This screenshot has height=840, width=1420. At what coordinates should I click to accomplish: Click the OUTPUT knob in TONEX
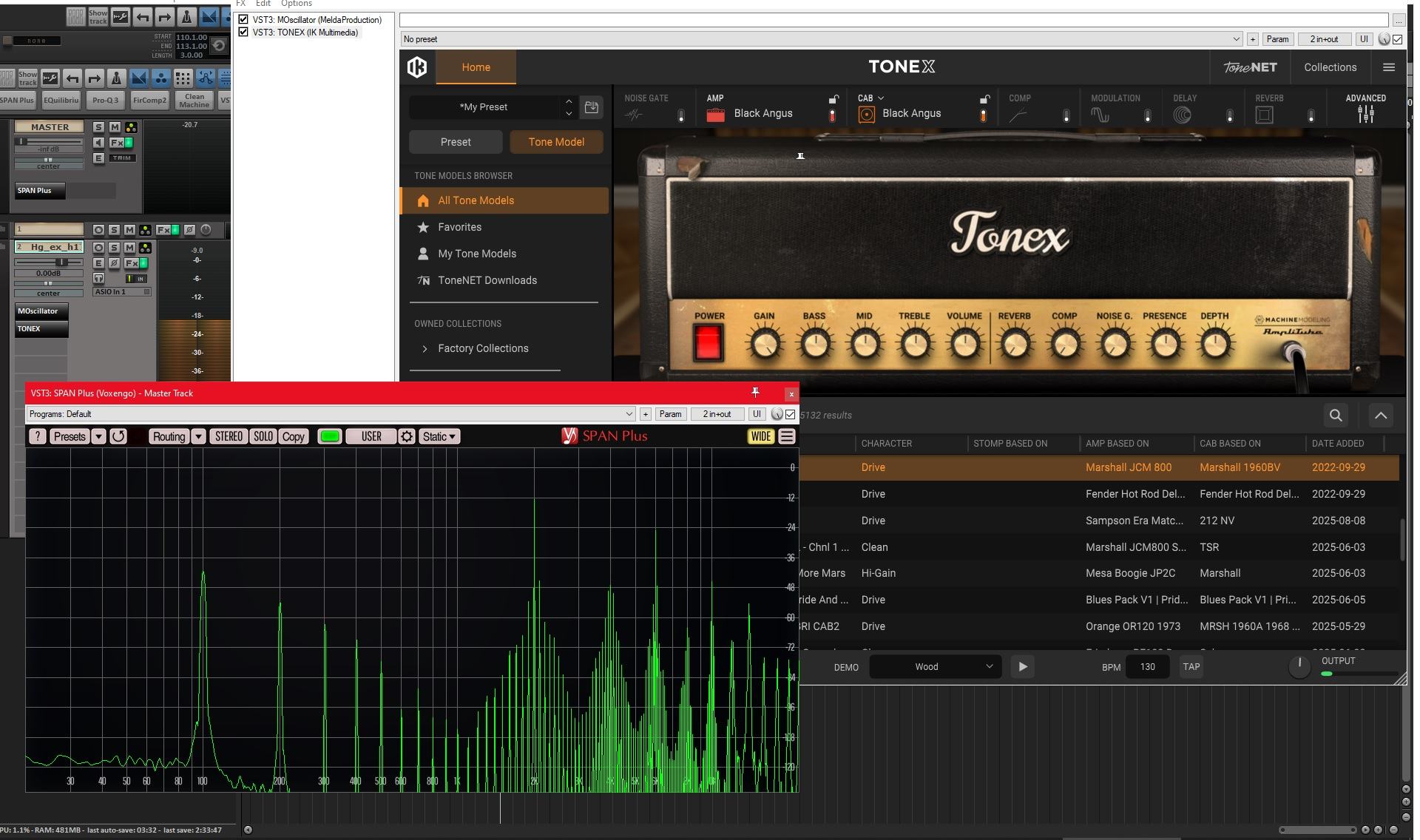[x=1299, y=667]
